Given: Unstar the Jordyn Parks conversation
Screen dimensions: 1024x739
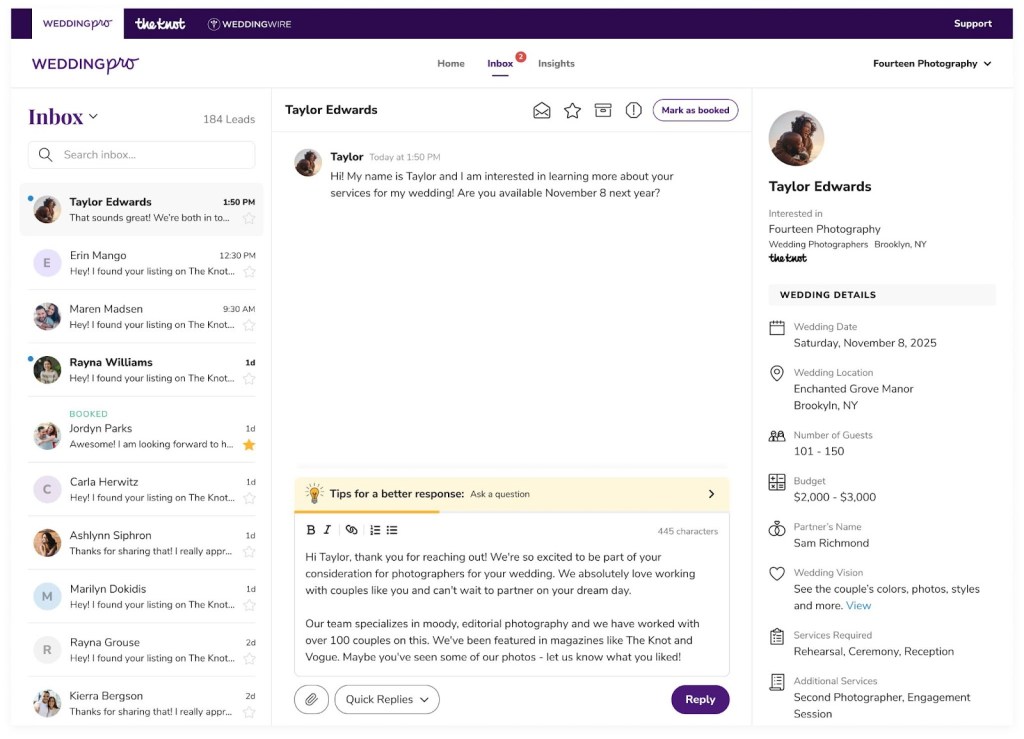Looking at the screenshot, I should point(249,445).
